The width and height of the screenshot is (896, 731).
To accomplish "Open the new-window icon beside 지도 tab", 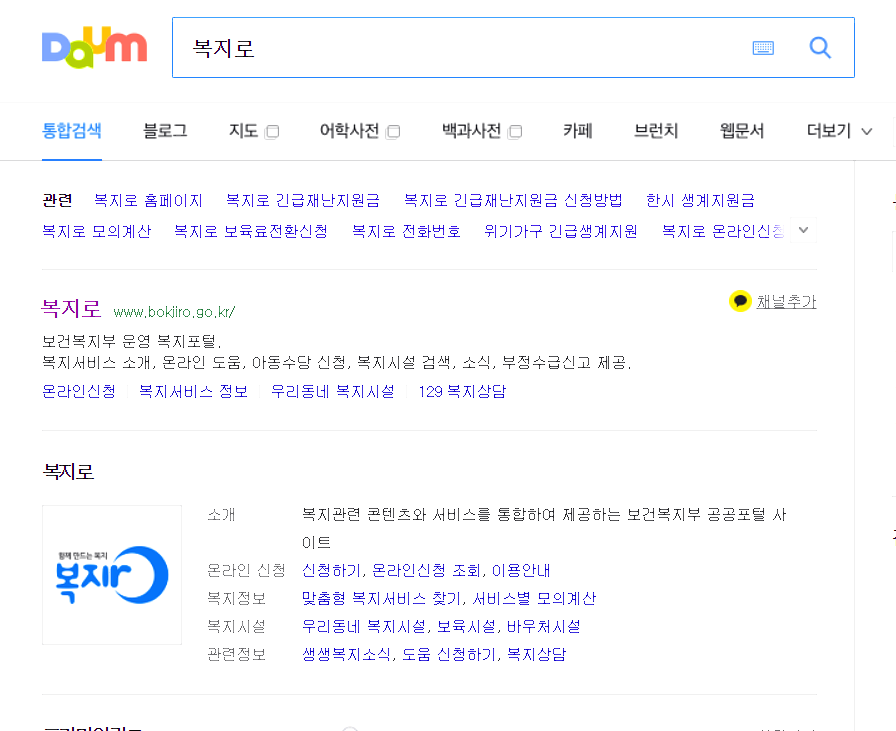I will [273, 131].
